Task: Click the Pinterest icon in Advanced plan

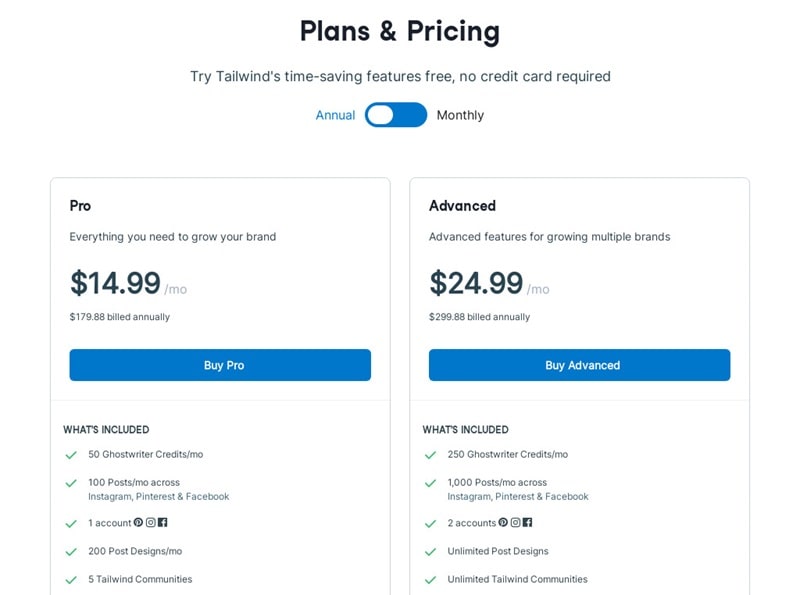Action: 503,522
